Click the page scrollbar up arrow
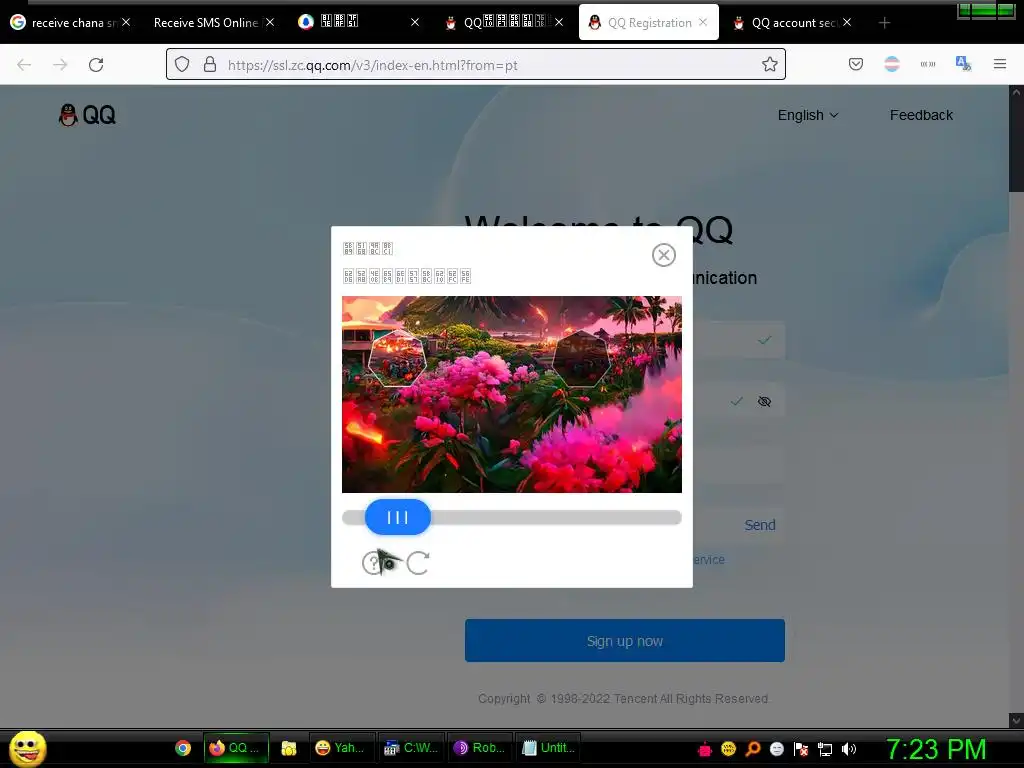1024x768 pixels. click(1016, 92)
